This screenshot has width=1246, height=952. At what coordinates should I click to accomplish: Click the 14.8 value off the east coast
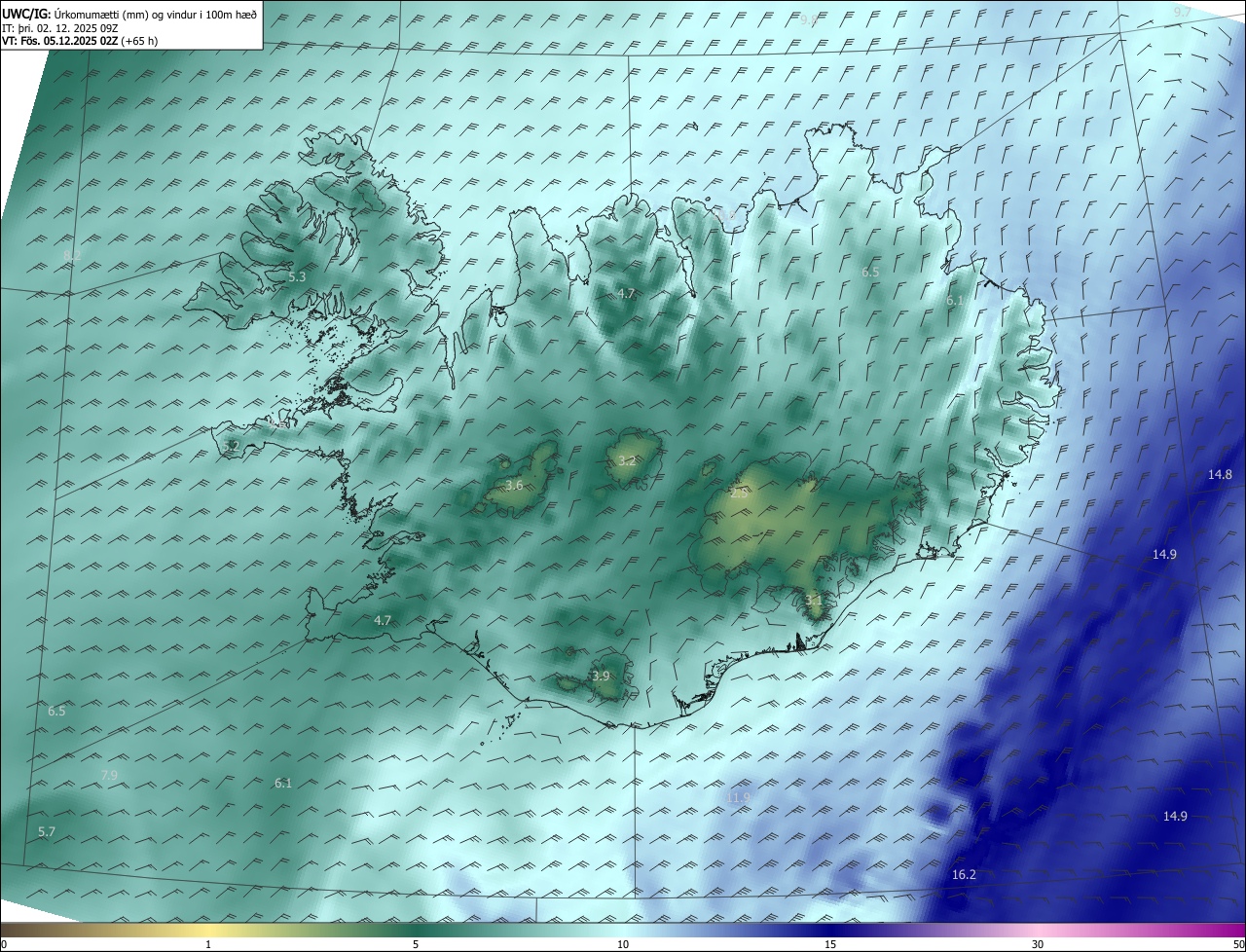tap(1220, 474)
